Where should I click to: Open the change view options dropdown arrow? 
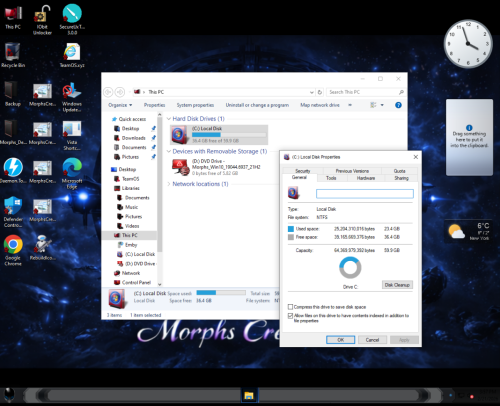(x=382, y=105)
